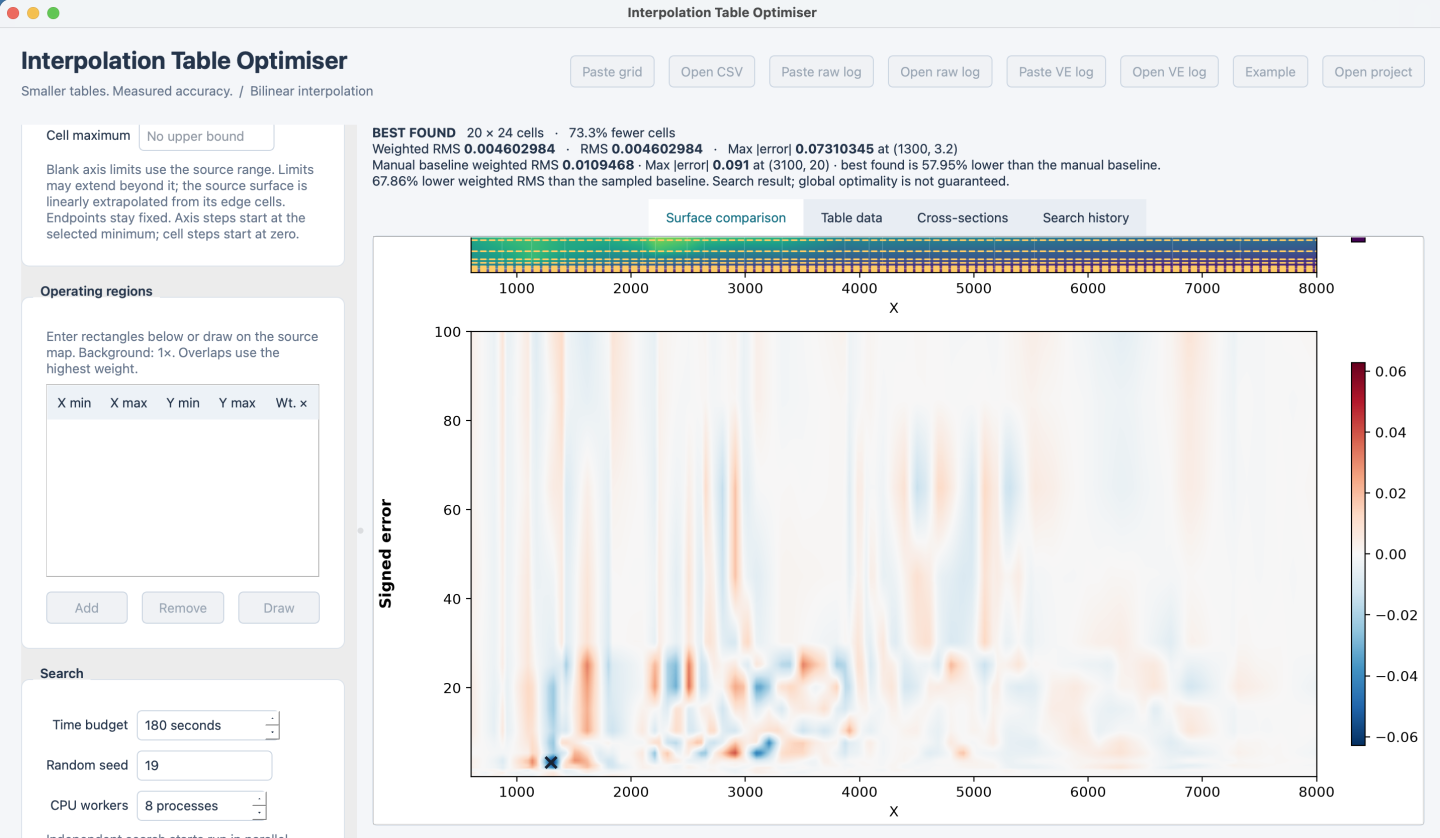
Task: Click the X max column header
Action: [x=128, y=403]
